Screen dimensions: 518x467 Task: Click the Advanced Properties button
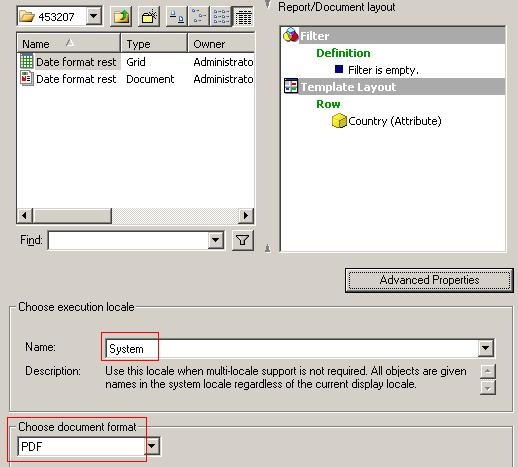click(429, 280)
